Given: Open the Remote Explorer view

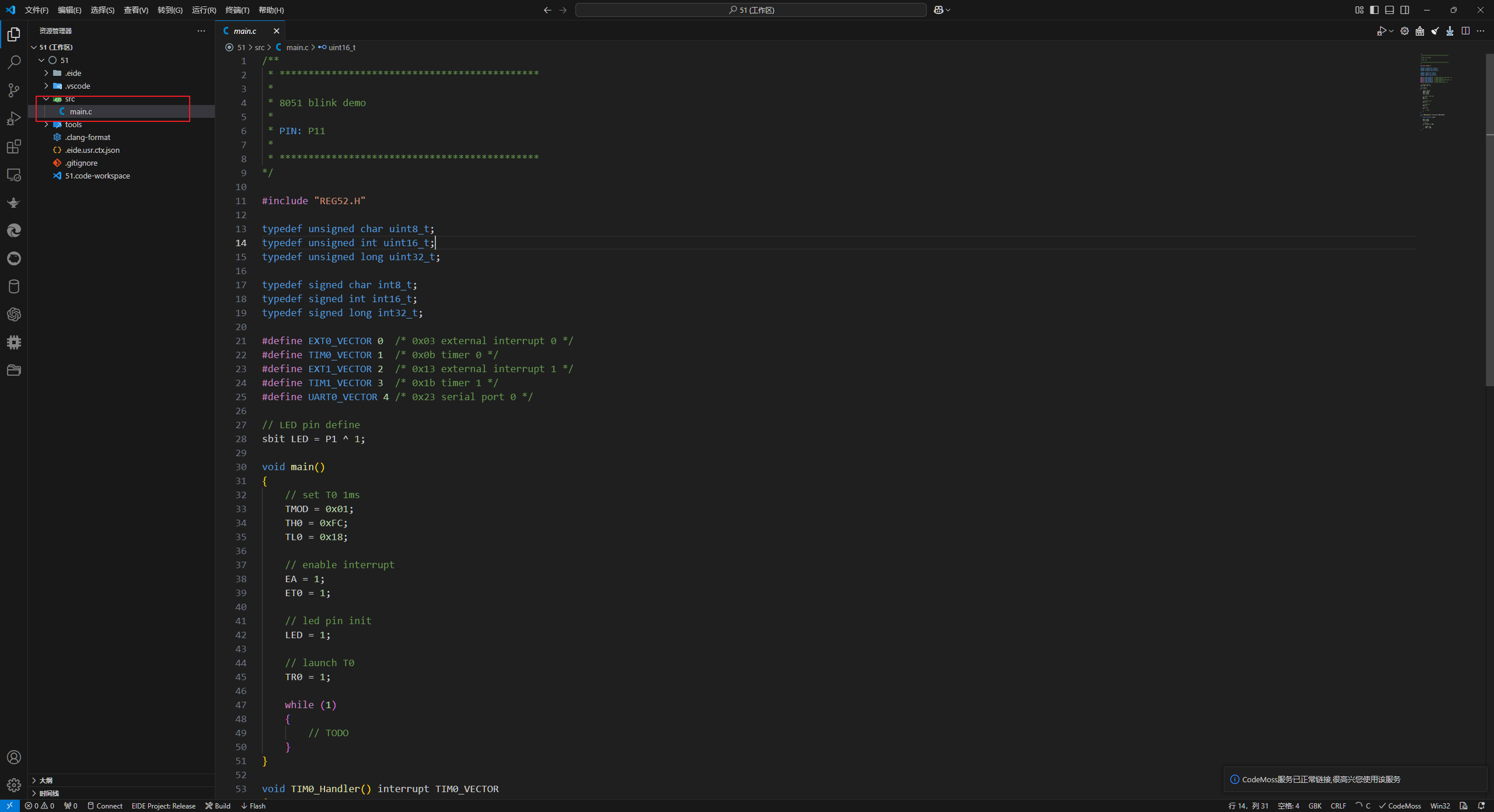Looking at the screenshot, I should pyautogui.click(x=14, y=174).
